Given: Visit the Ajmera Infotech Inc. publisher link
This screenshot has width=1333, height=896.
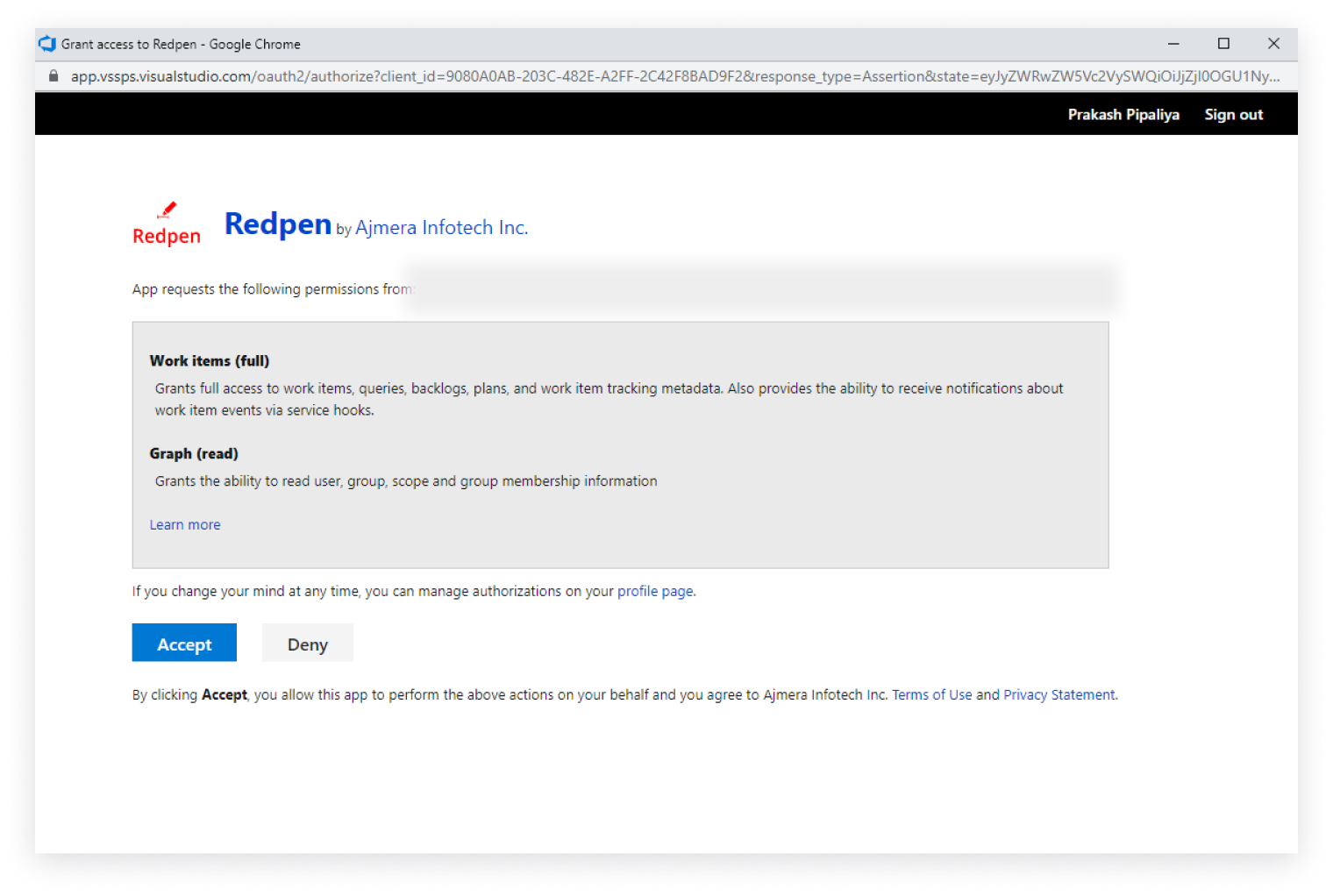Looking at the screenshot, I should pos(441,228).
